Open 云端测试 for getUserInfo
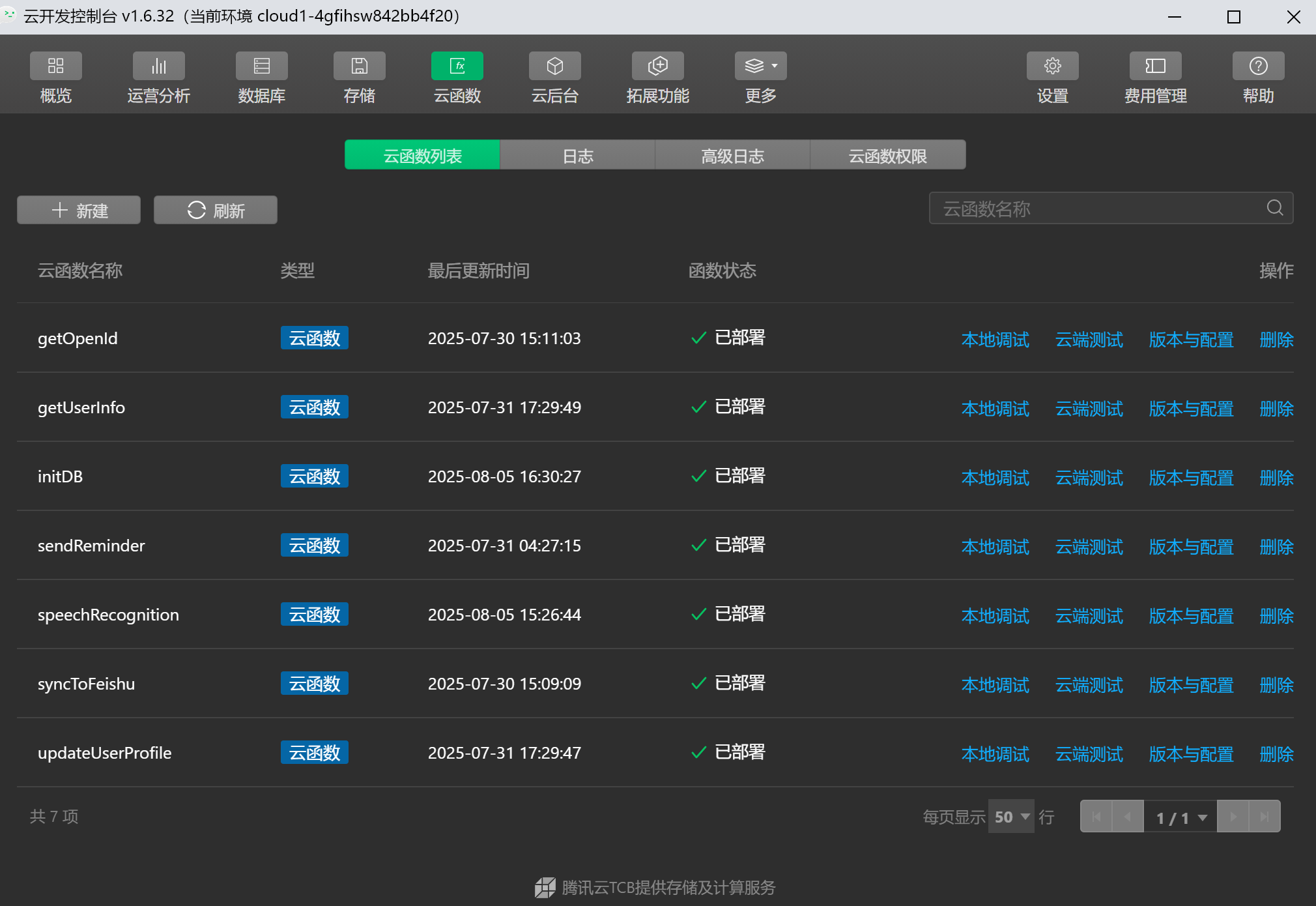Screen dimensions: 1316x906 1089,409
